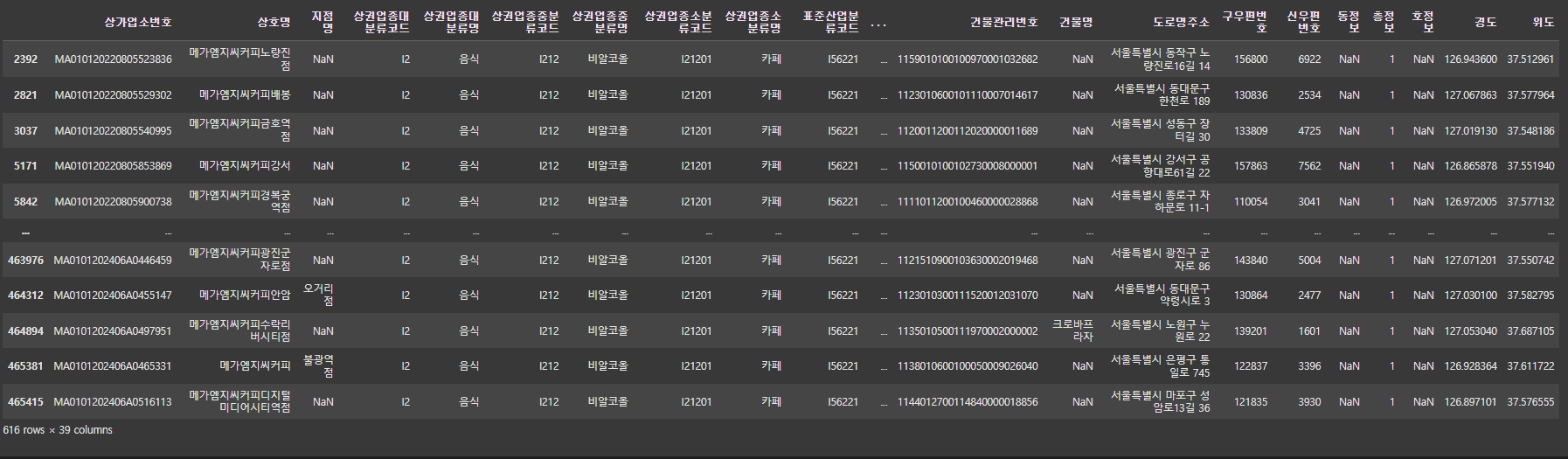1568x459 pixels.
Task: Click address 서울특별시 마포구 성암로13길 36
Action: (1161, 401)
